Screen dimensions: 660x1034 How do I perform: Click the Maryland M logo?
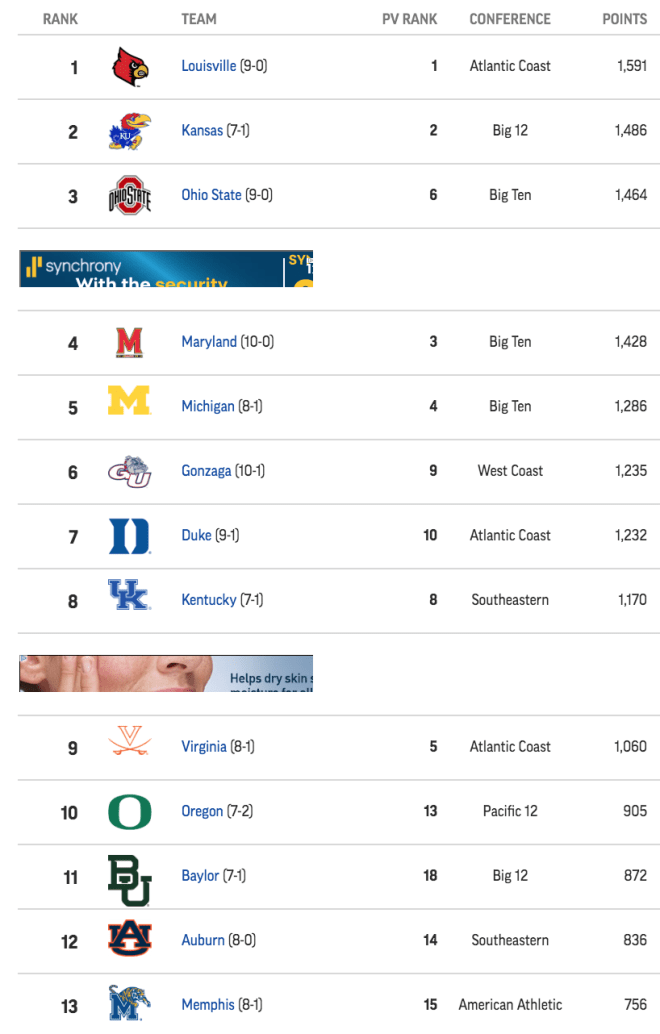point(129,342)
